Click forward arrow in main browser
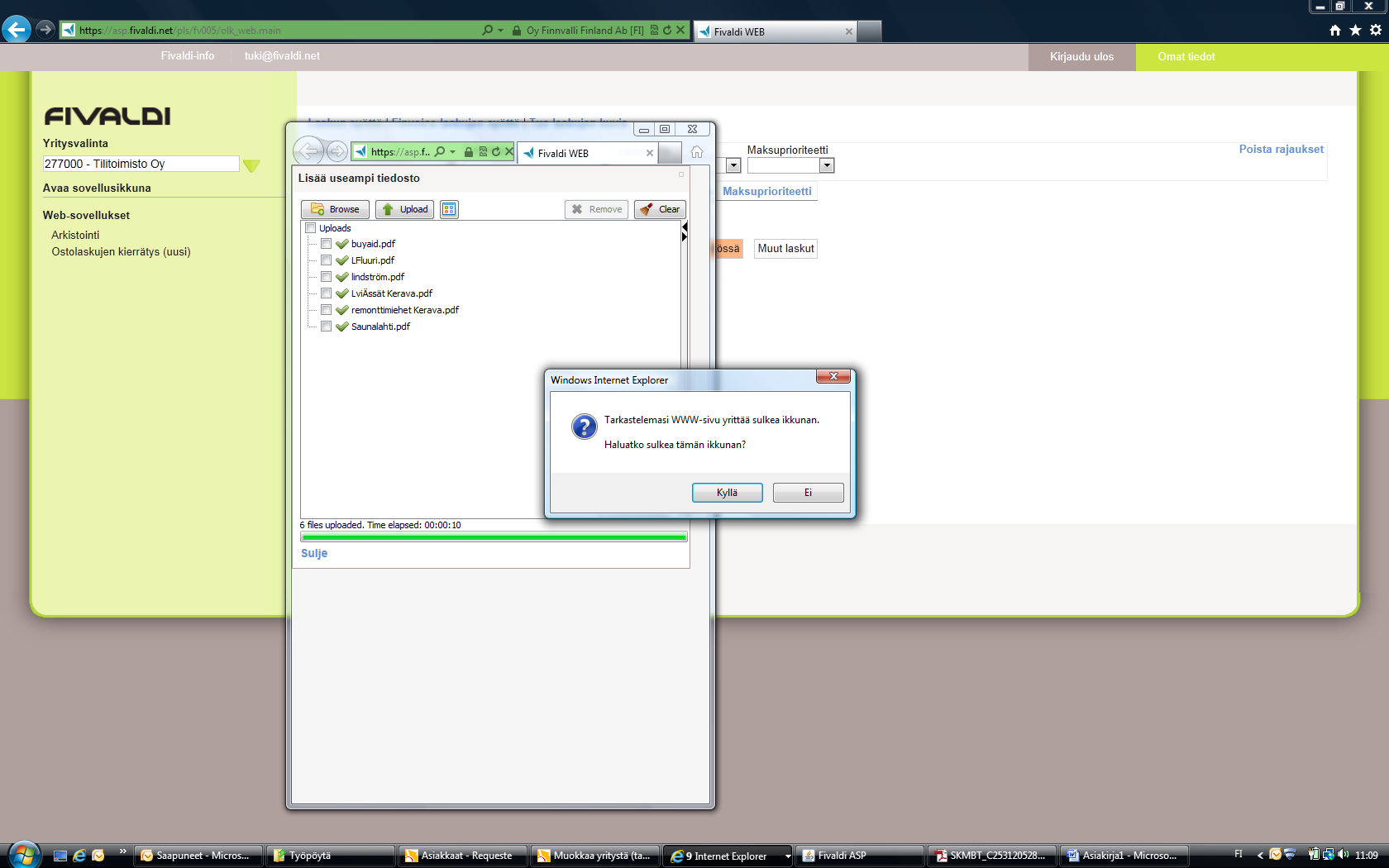The image size is (1389, 868). point(45,30)
